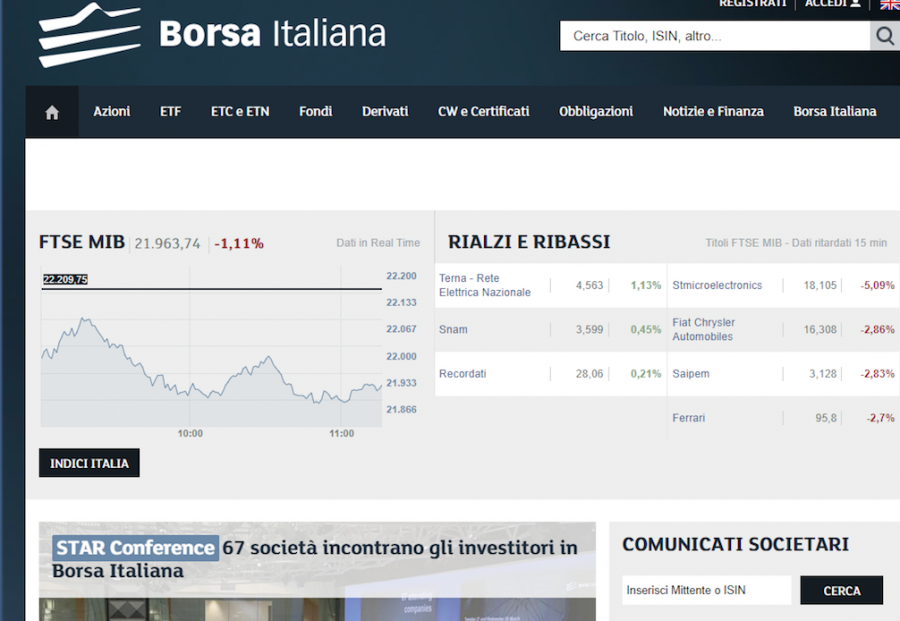Open Notizie e Finanza menu
This screenshot has height=621, width=900.
(713, 112)
